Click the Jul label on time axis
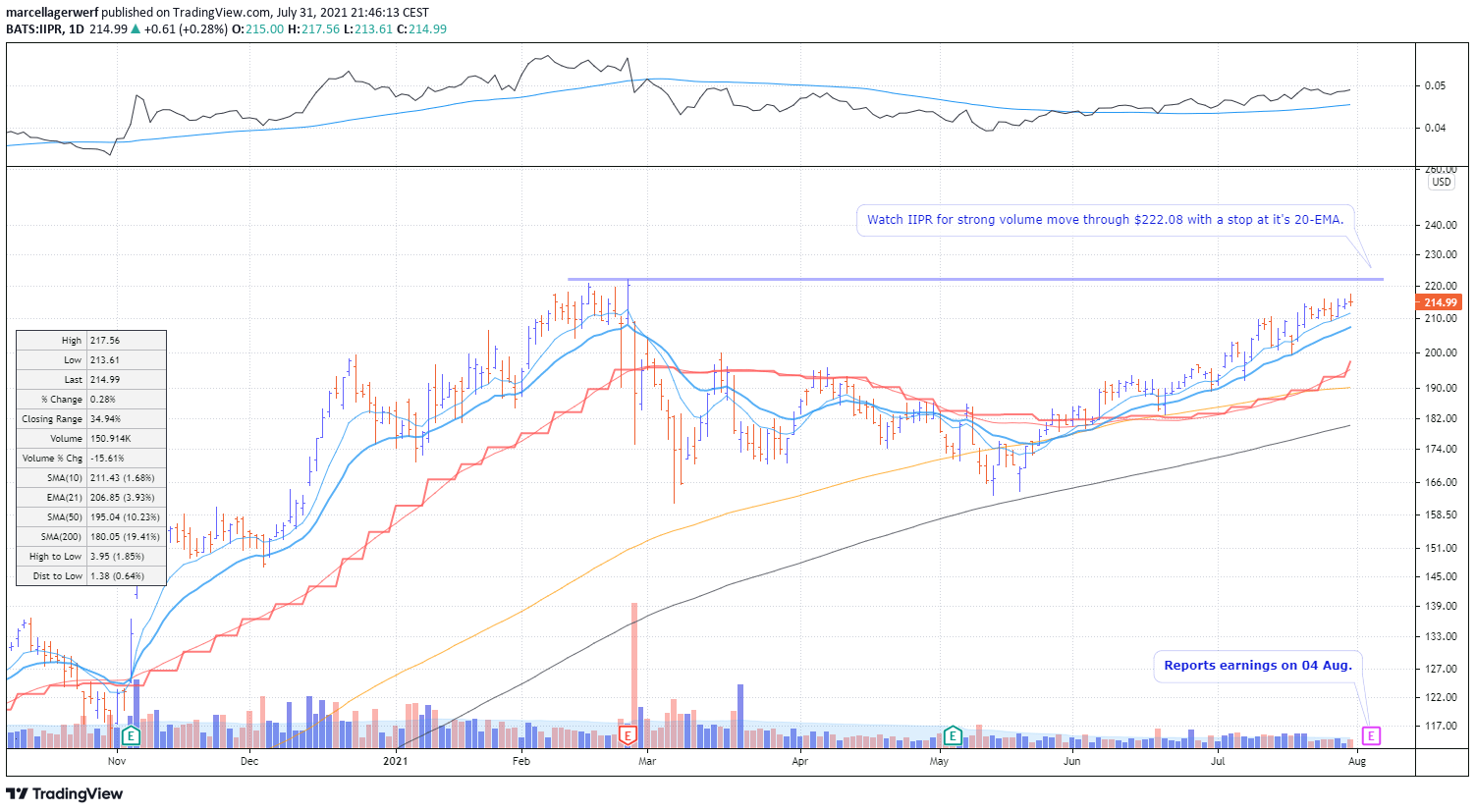Image resolution: width=1475 pixels, height=812 pixels. click(x=1219, y=761)
